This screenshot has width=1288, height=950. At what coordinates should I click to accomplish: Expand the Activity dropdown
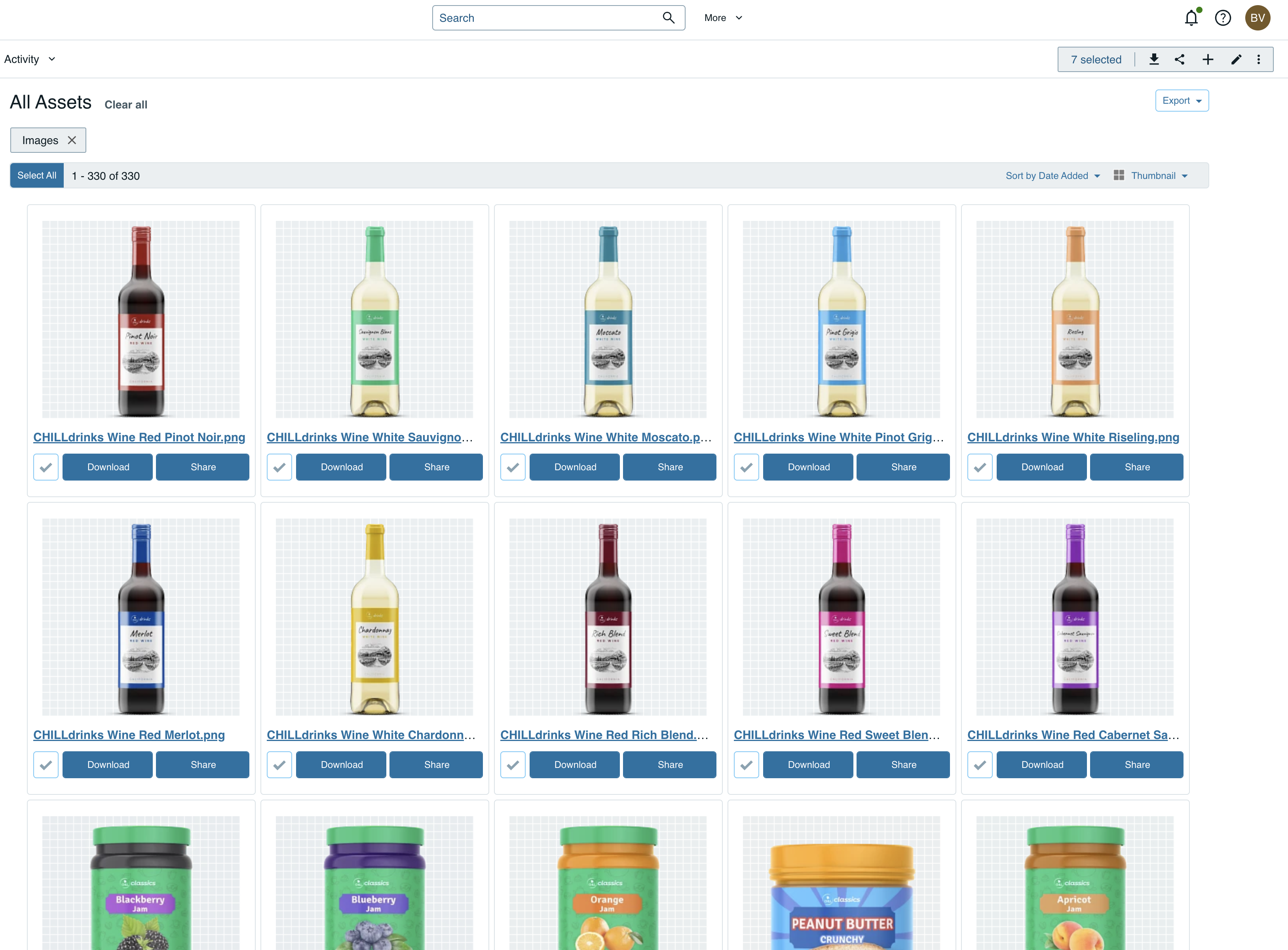point(30,59)
